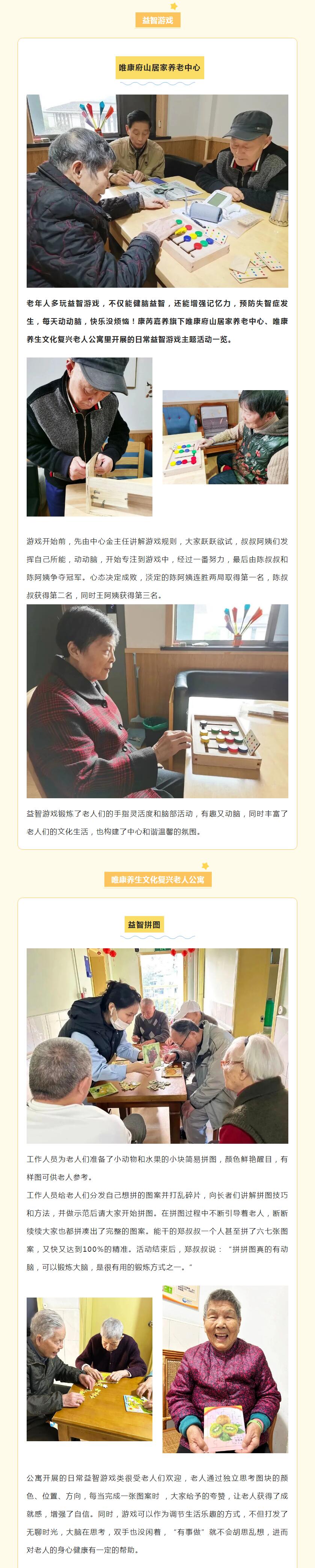315x1568 pixels.
Task: Select the 益智拼图 subtitle tag
Action: click(x=145, y=925)
